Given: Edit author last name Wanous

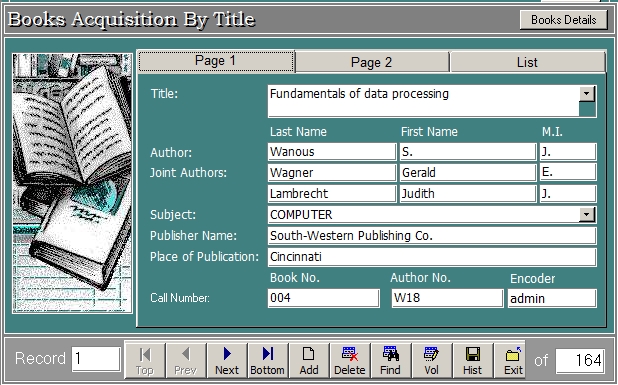Looking at the screenshot, I should (332, 152).
